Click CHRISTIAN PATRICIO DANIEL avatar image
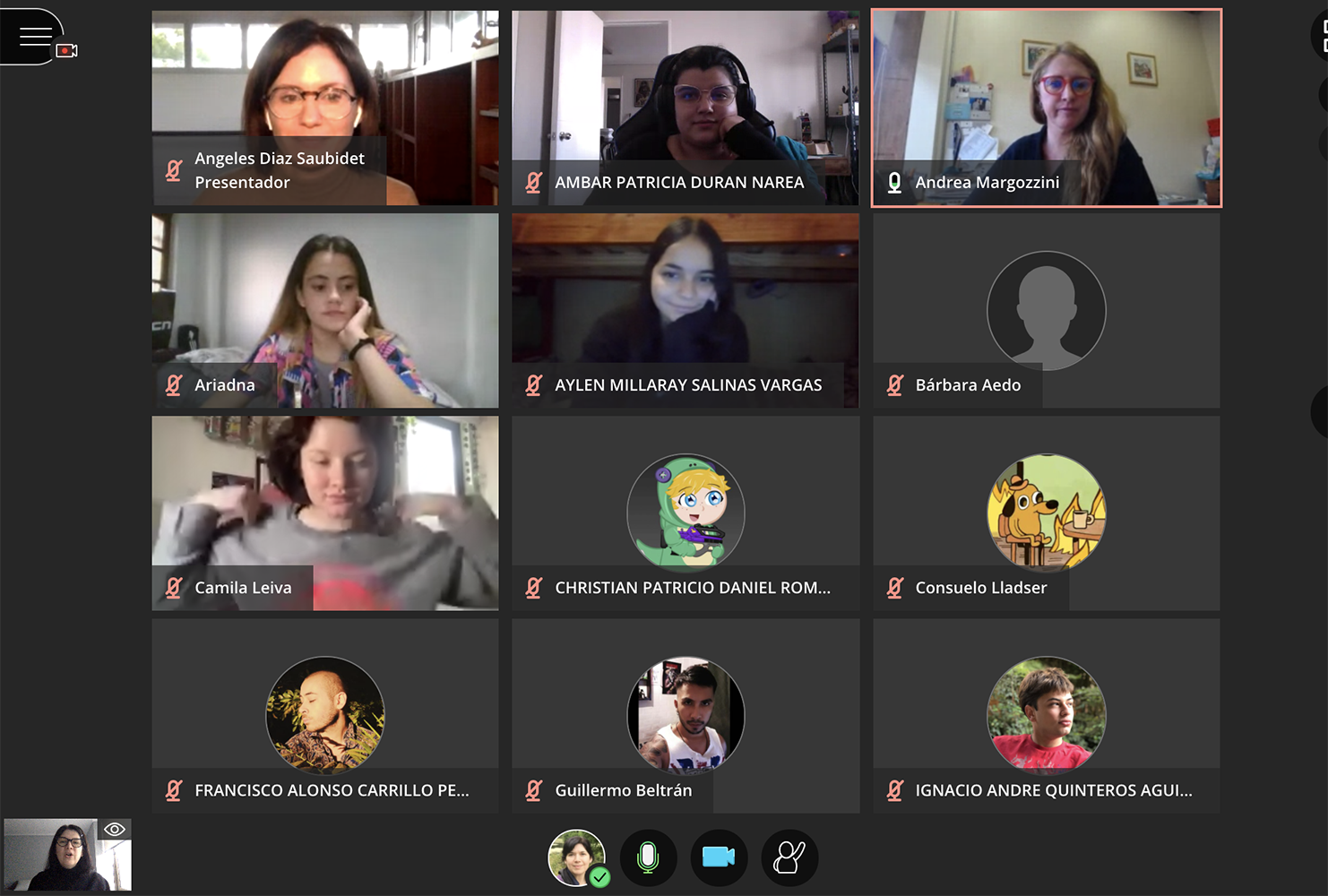1328x896 pixels. (x=686, y=513)
